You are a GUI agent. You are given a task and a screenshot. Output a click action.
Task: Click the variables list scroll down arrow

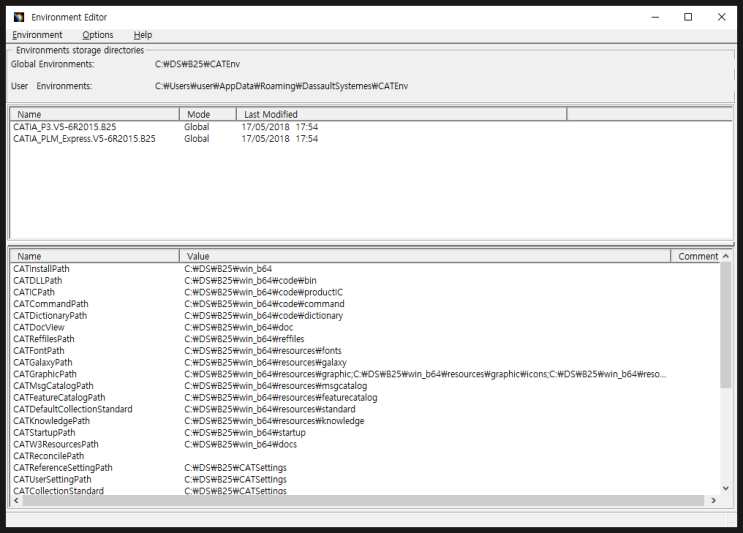725,488
